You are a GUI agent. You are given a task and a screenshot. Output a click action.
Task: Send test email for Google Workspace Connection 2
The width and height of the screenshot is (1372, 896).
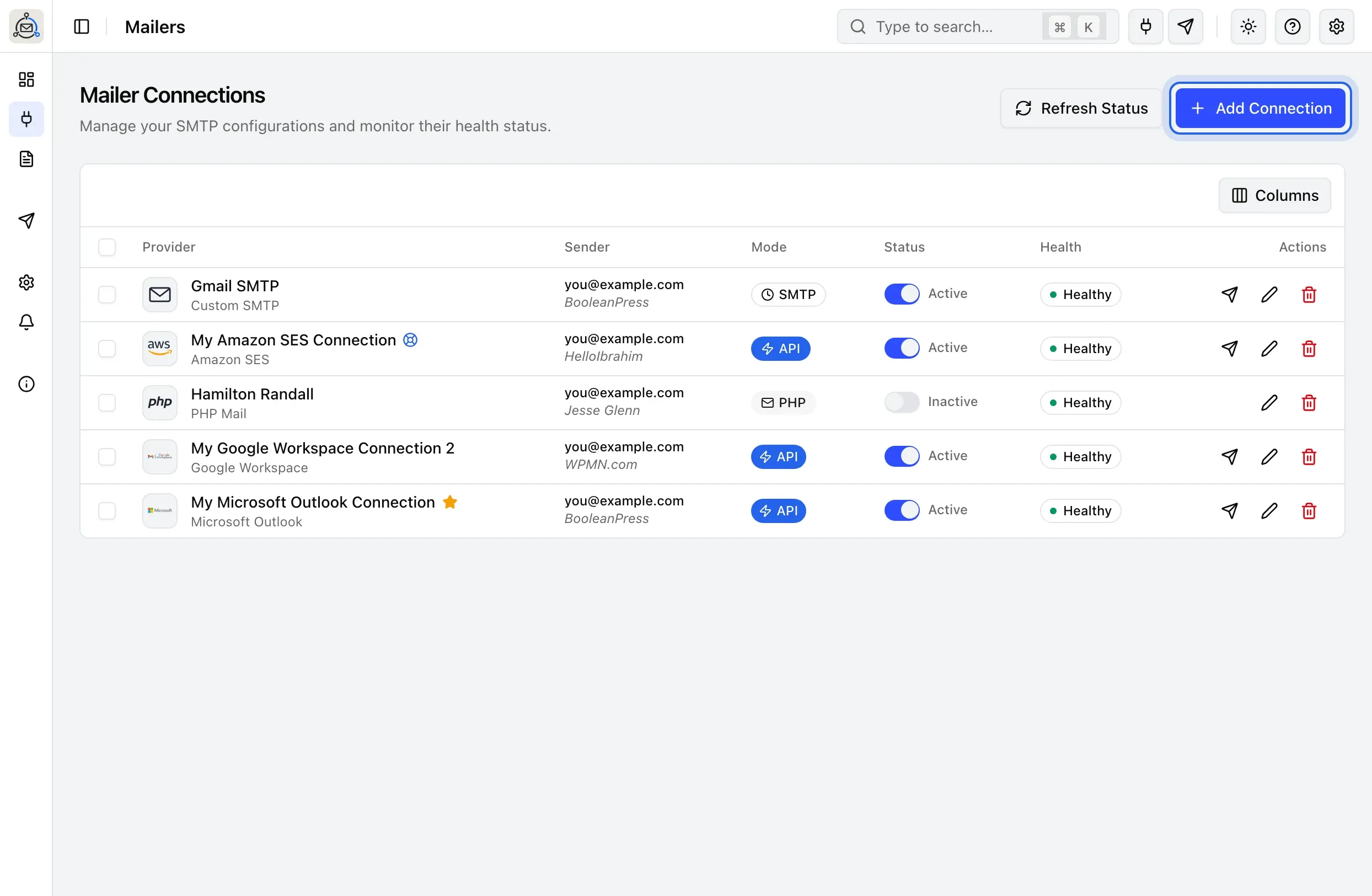[1230, 457]
